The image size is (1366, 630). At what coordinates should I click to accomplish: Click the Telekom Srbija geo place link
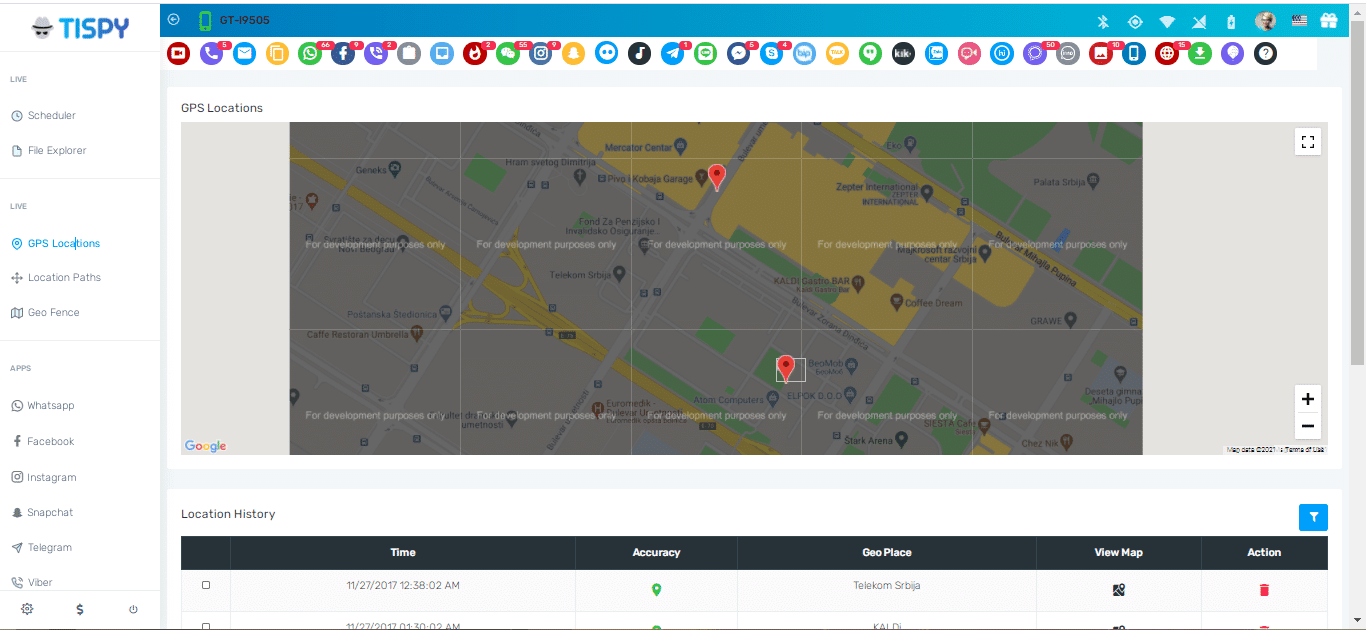(886, 586)
